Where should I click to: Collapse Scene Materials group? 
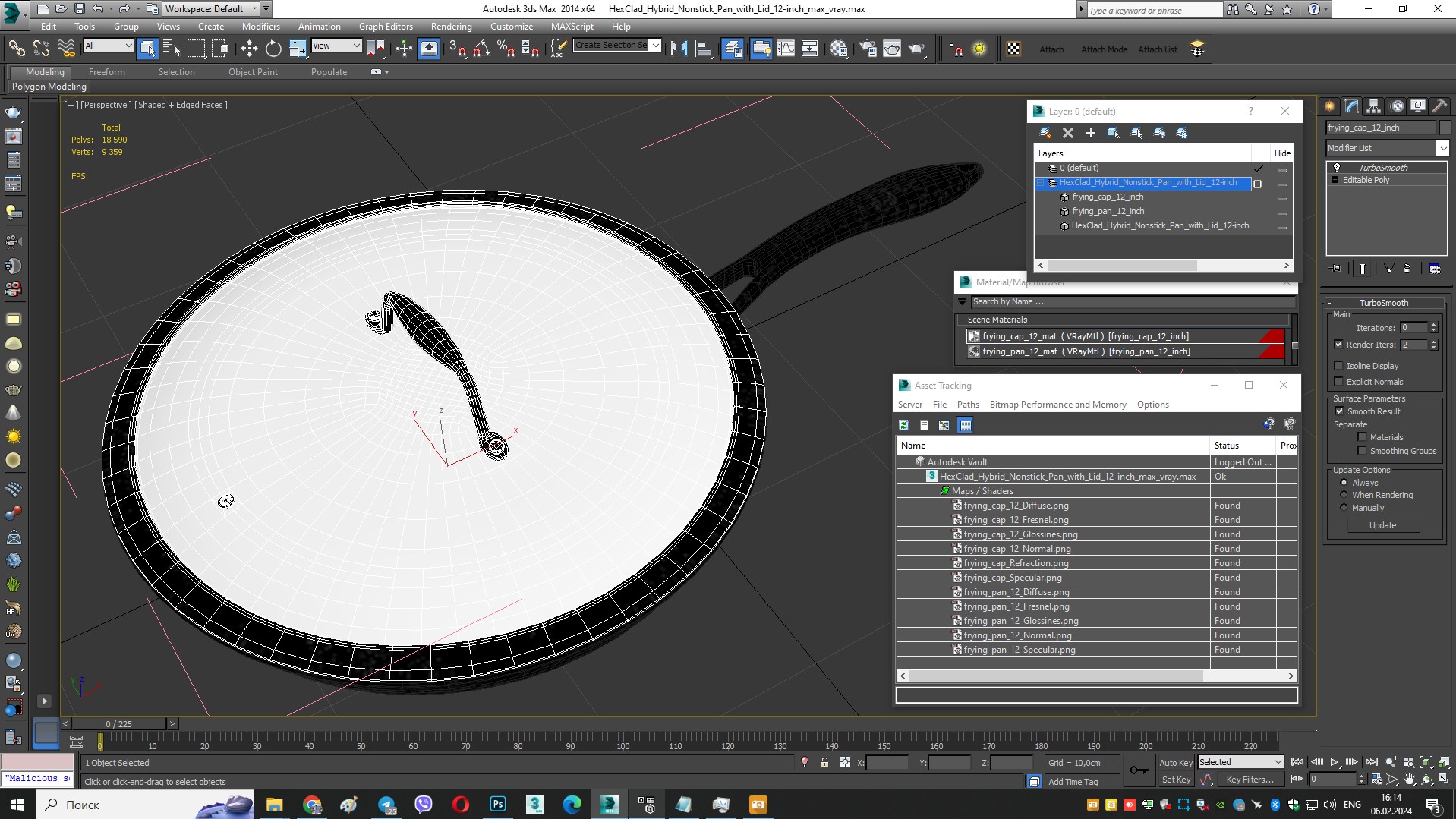(962, 320)
